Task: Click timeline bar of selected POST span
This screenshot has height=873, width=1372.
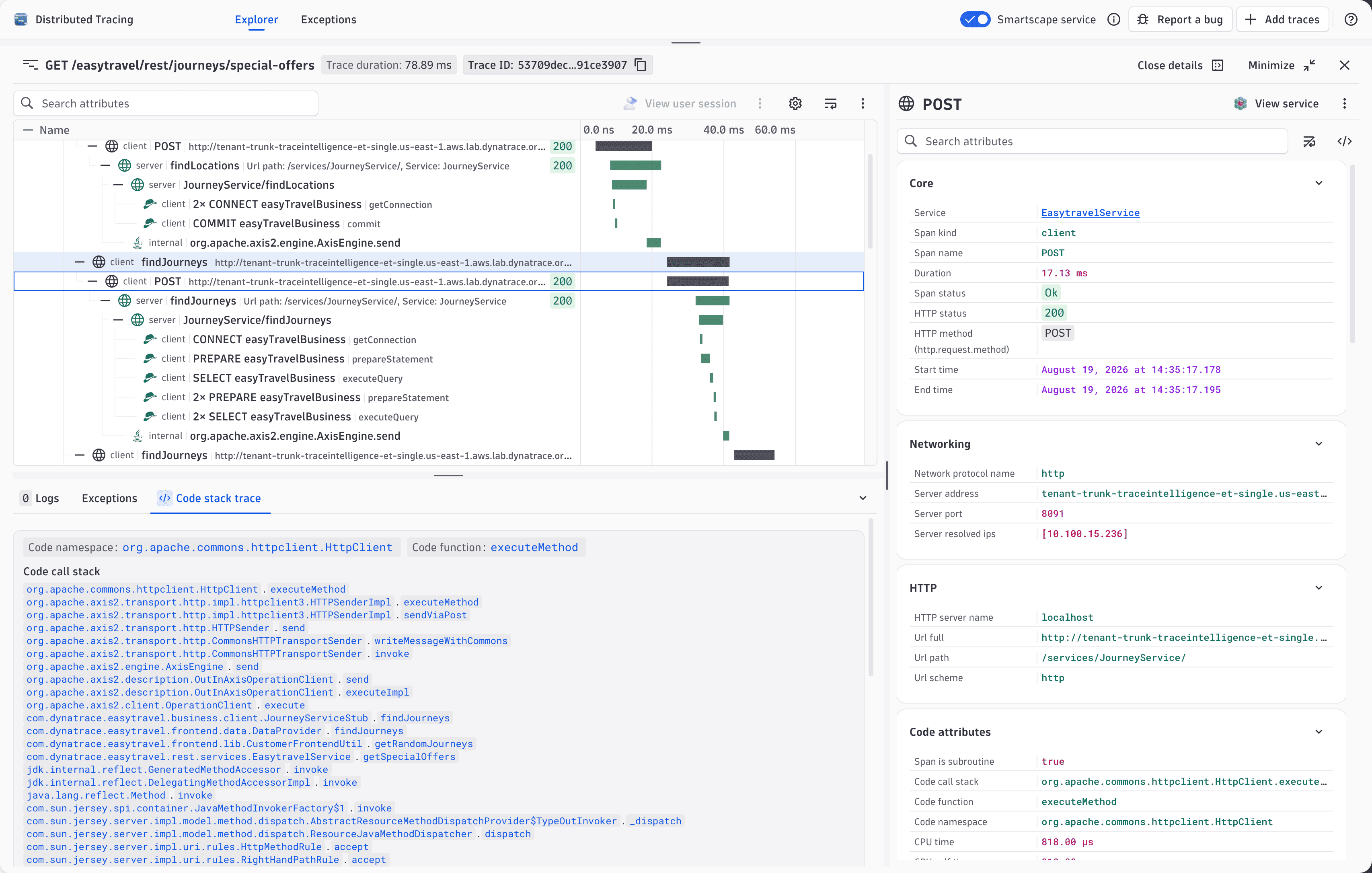Action: [x=698, y=281]
